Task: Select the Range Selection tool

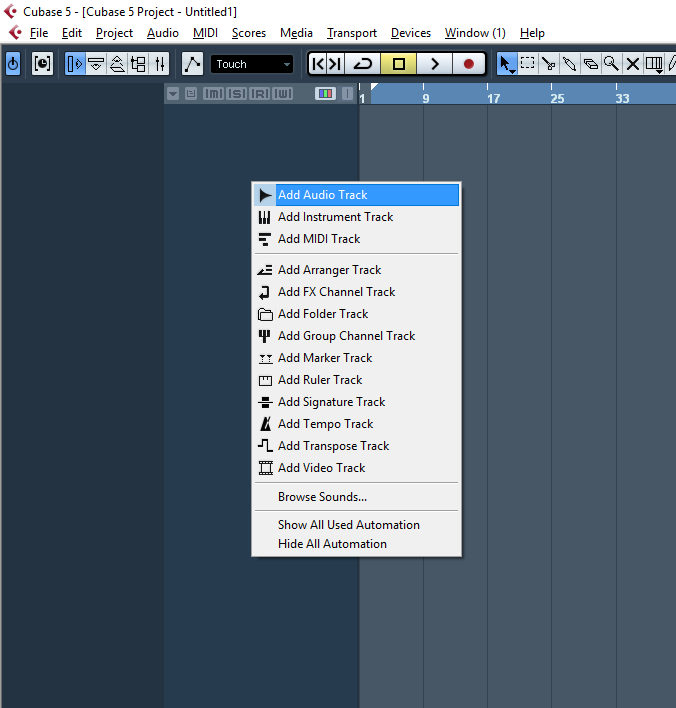Action: click(527, 64)
